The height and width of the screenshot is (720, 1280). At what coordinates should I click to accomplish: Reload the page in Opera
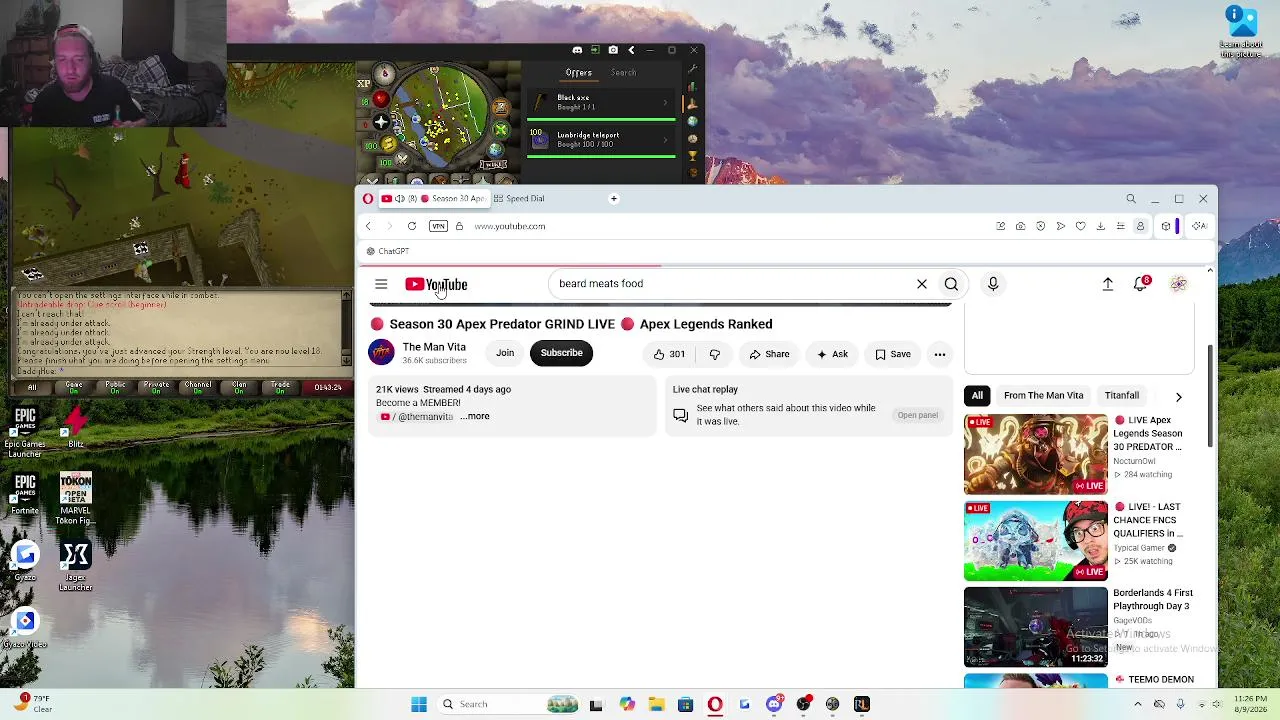tap(412, 226)
